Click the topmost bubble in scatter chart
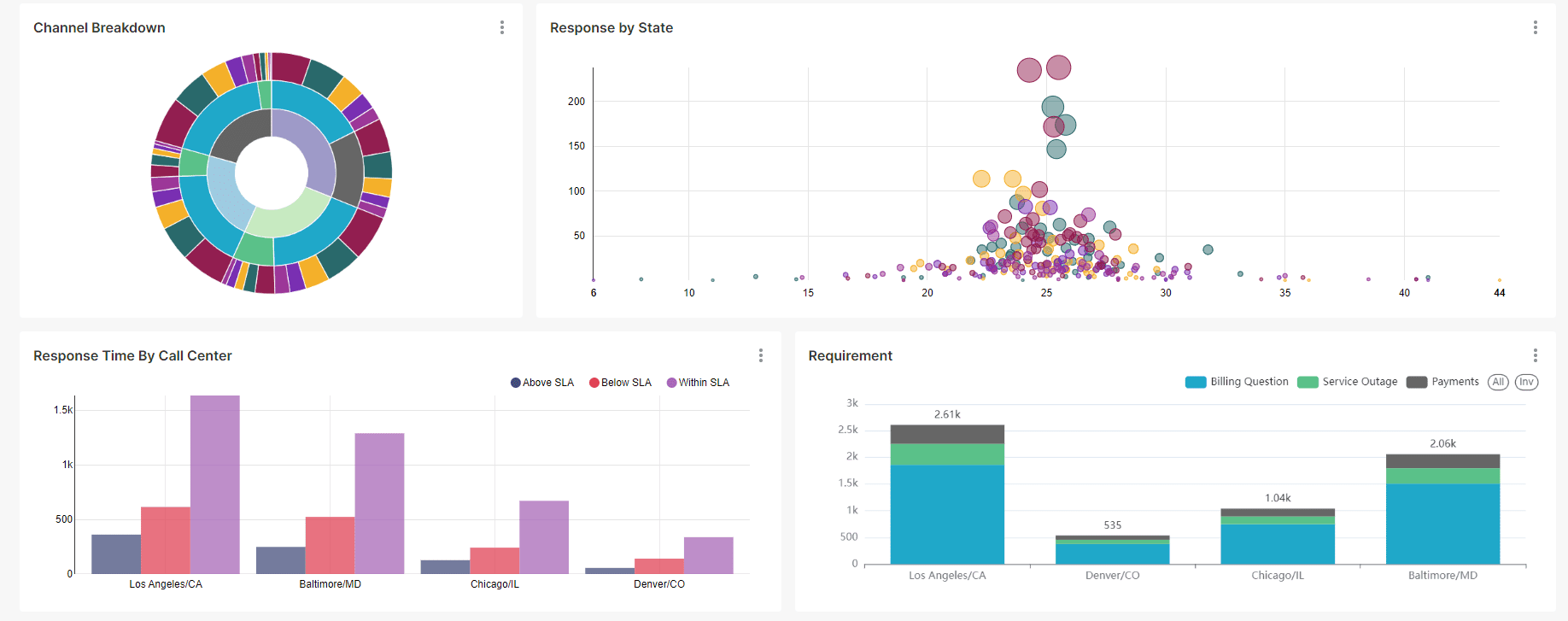Viewport: 1568px width, 621px height. click(1058, 67)
